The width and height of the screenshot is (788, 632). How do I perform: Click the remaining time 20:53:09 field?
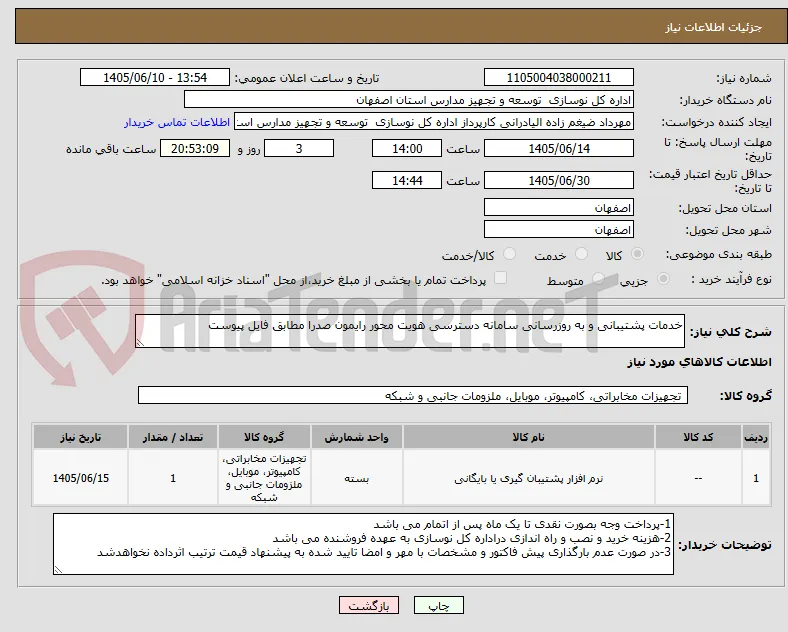click(x=195, y=149)
